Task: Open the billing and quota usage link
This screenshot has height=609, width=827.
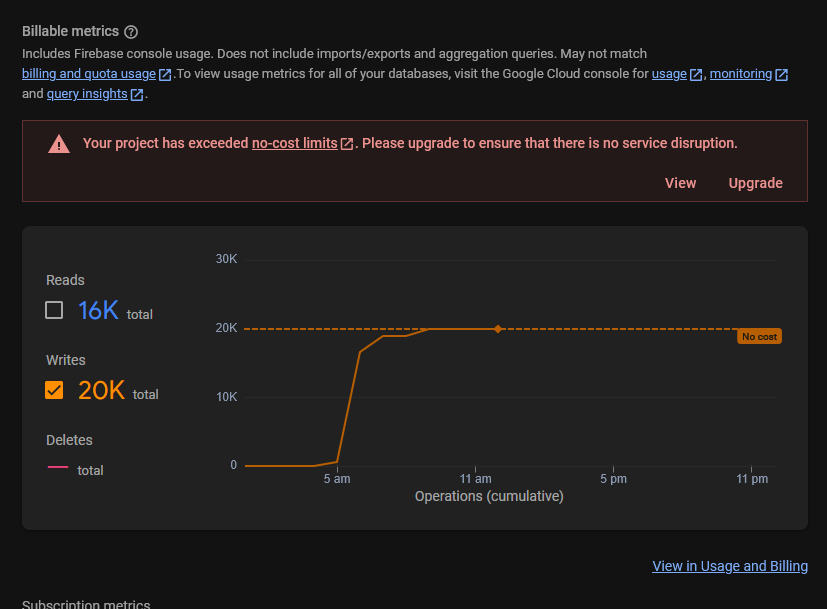Action: [x=89, y=74]
